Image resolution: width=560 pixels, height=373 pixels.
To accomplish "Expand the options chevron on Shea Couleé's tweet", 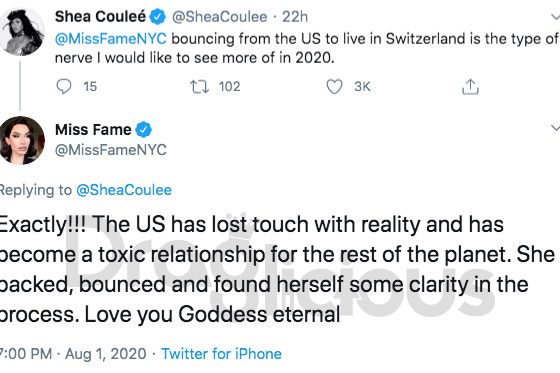I will coord(555,16).
